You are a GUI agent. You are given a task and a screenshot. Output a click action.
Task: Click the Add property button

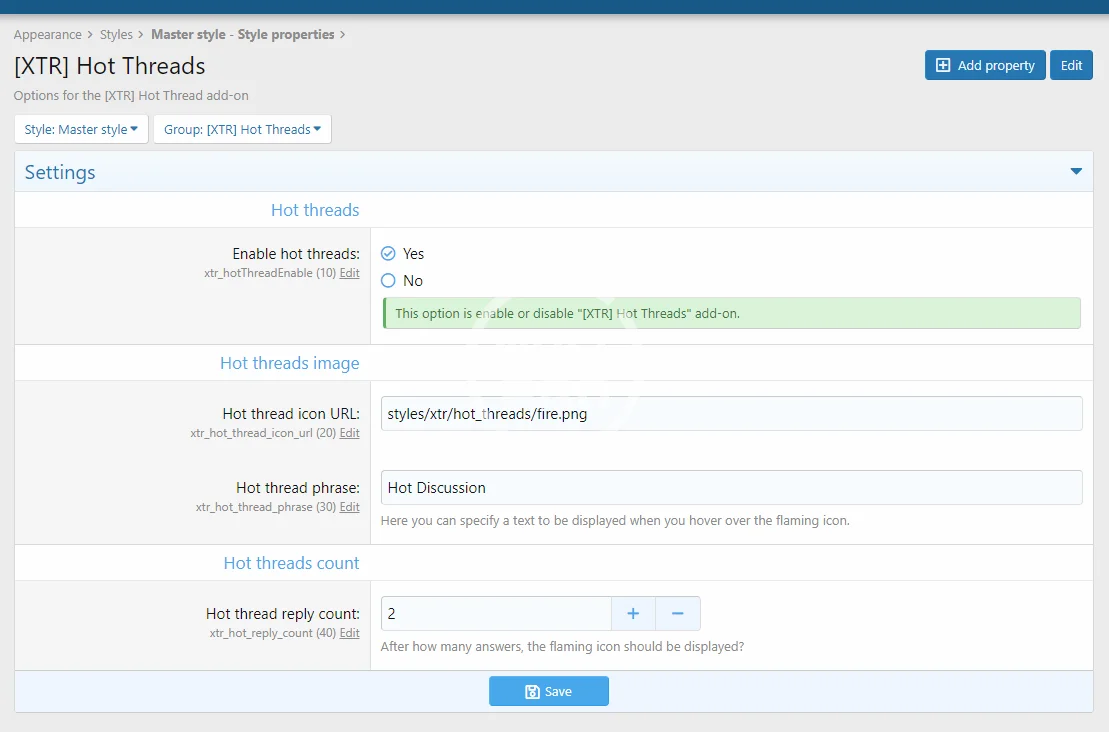[984, 65]
